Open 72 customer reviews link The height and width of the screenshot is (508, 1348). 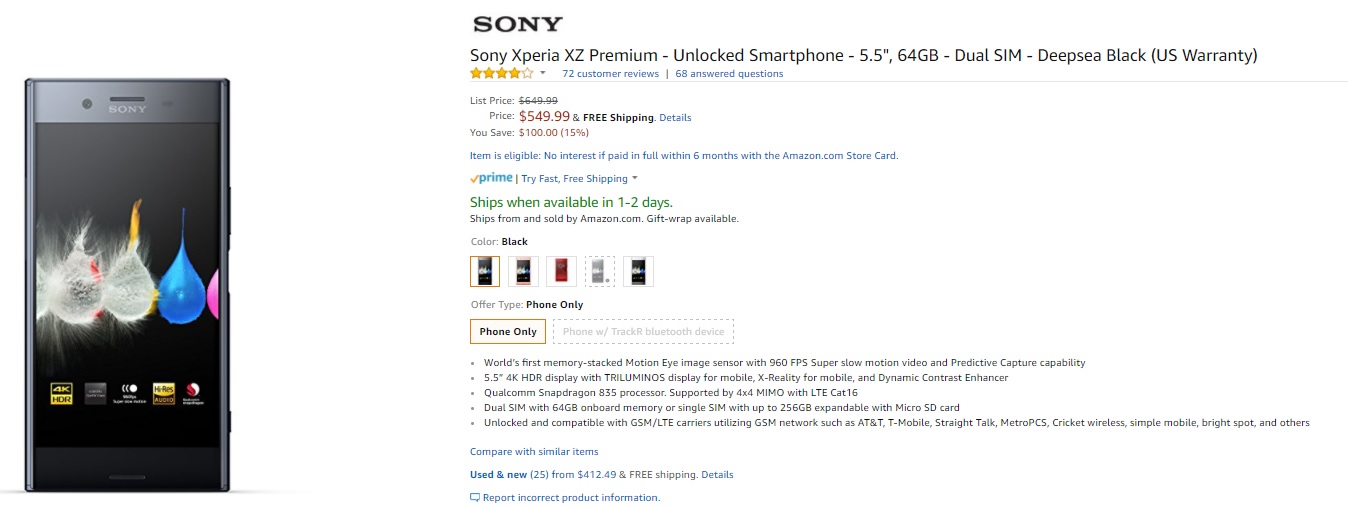point(610,73)
